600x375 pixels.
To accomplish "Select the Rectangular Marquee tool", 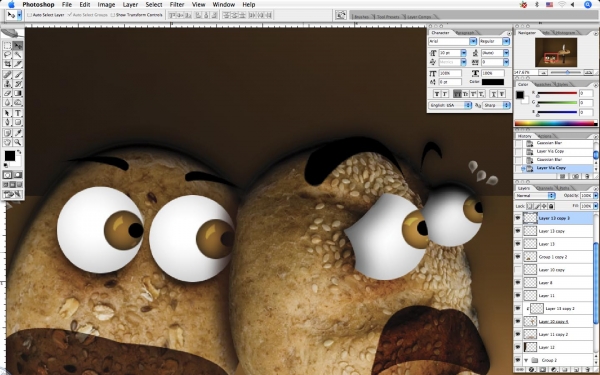I will (x=7, y=46).
